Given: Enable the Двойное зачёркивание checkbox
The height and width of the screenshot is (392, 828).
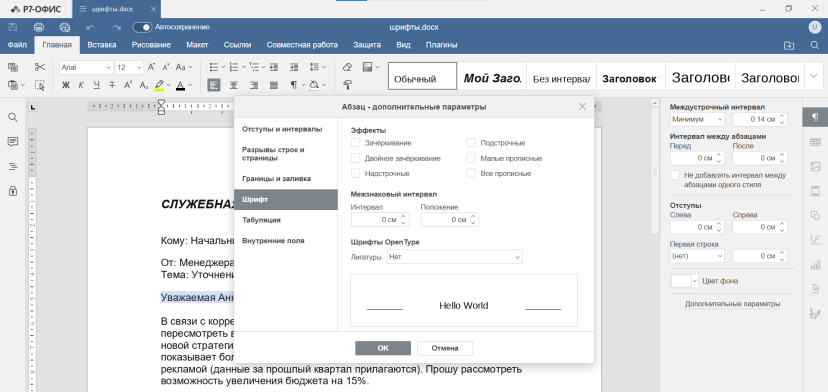Looking at the screenshot, I should point(355,158).
